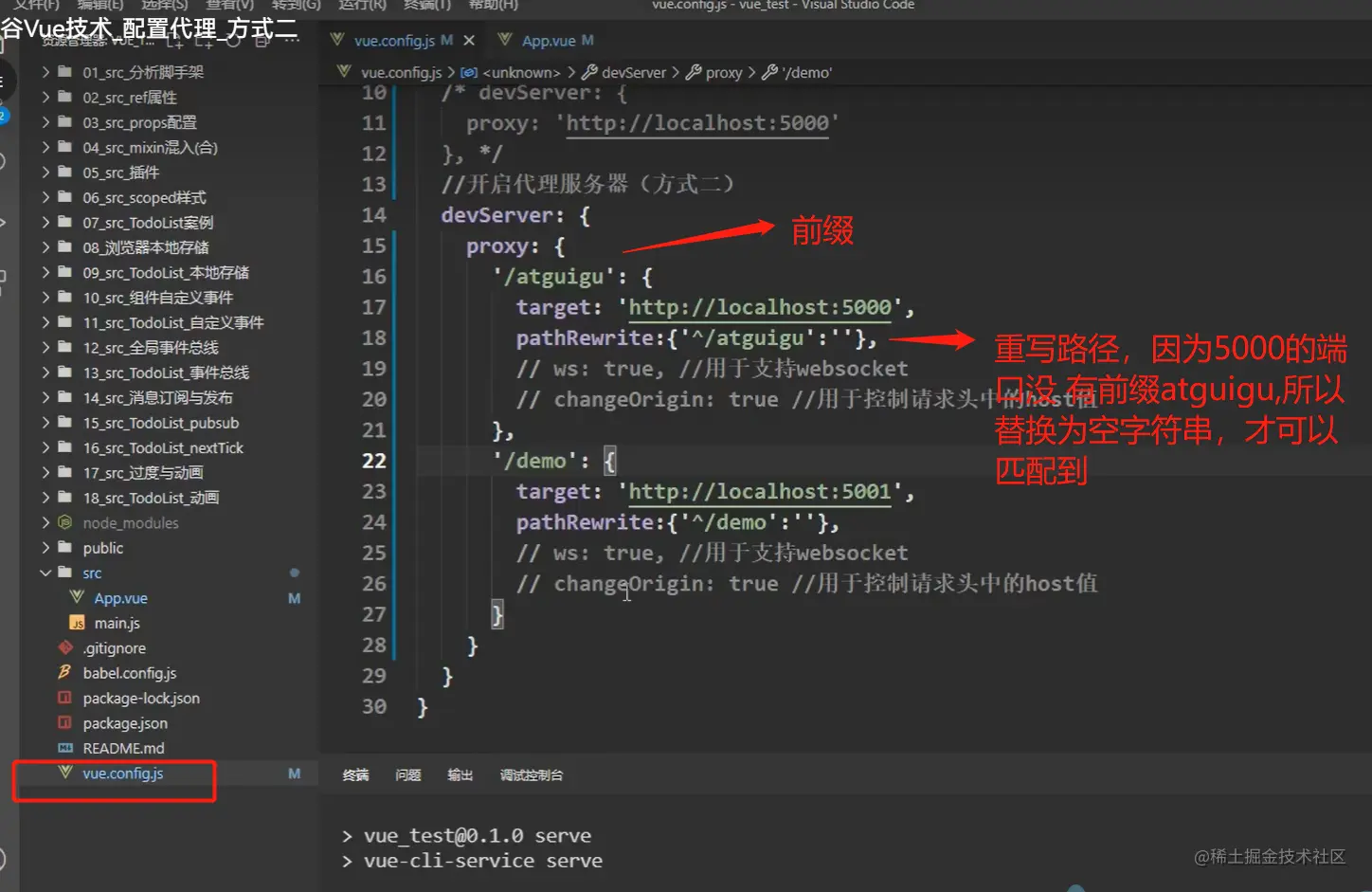
Task: Click the wrench icon before devServer breadcrumb
Action: (x=589, y=72)
